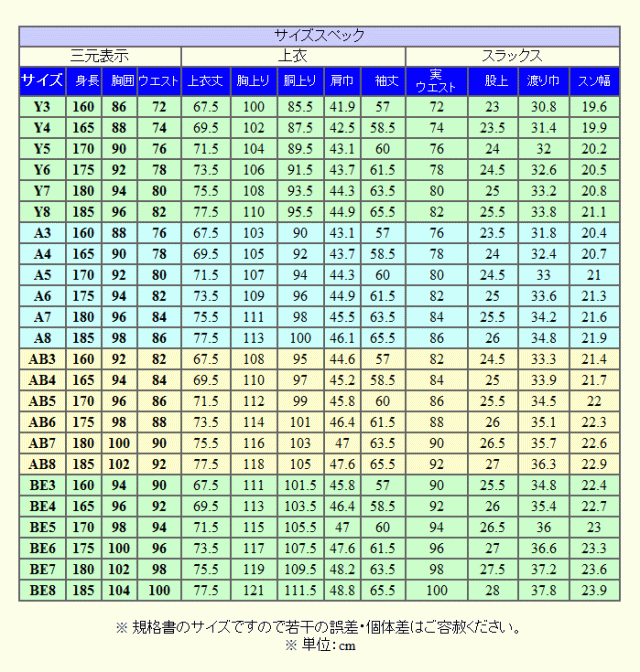Select the 袖丈 column header
This screenshot has width=640, height=672.
coord(383,81)
